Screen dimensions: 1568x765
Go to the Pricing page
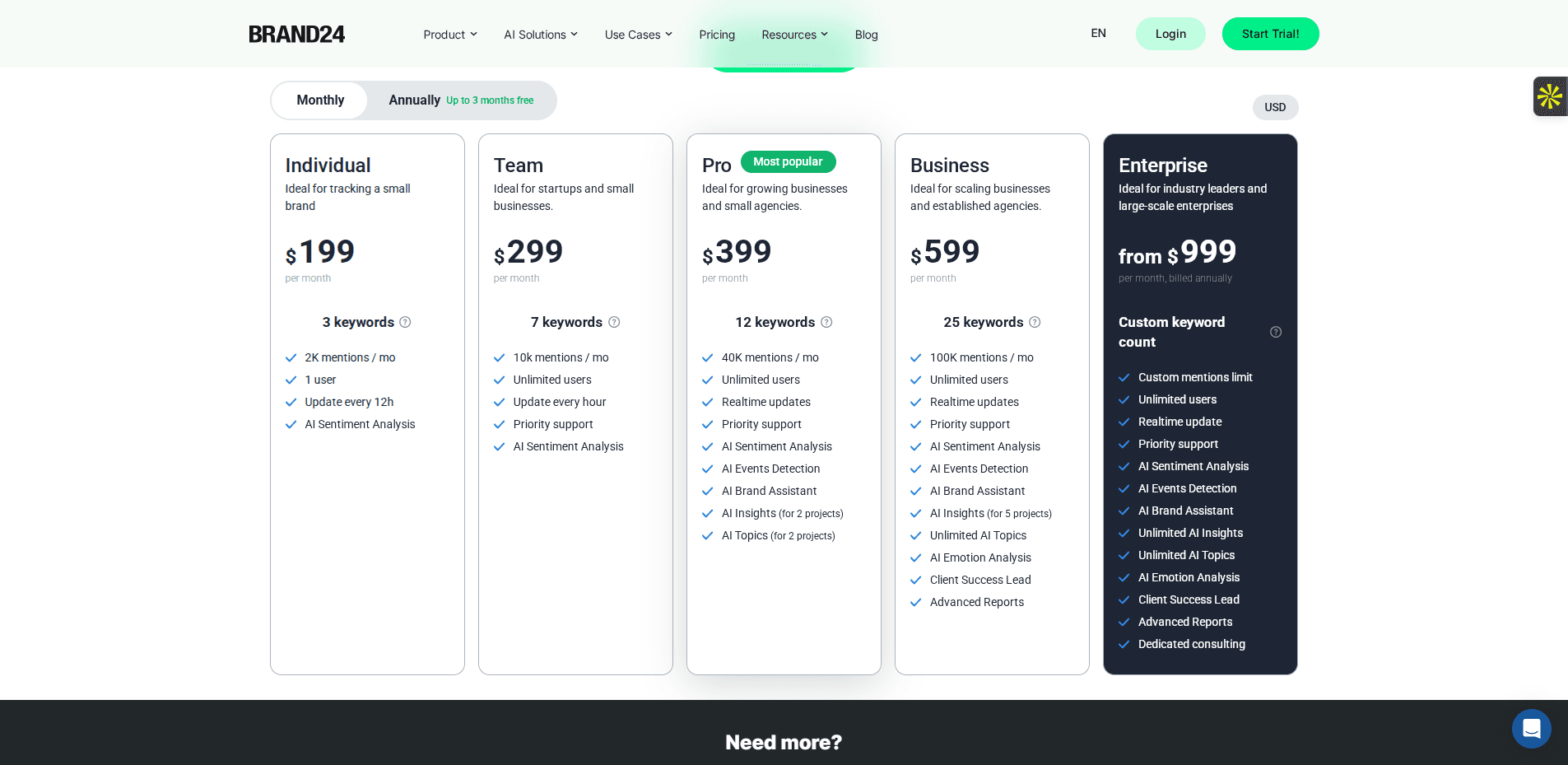tap(716, 35)
